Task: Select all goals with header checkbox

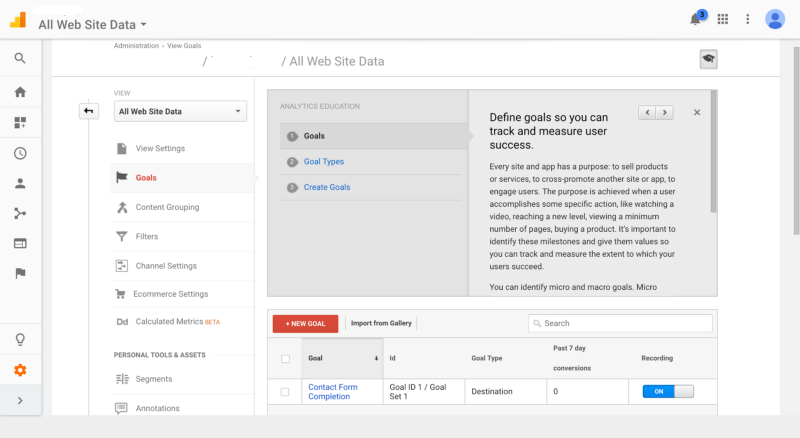Action: [285, 358]
